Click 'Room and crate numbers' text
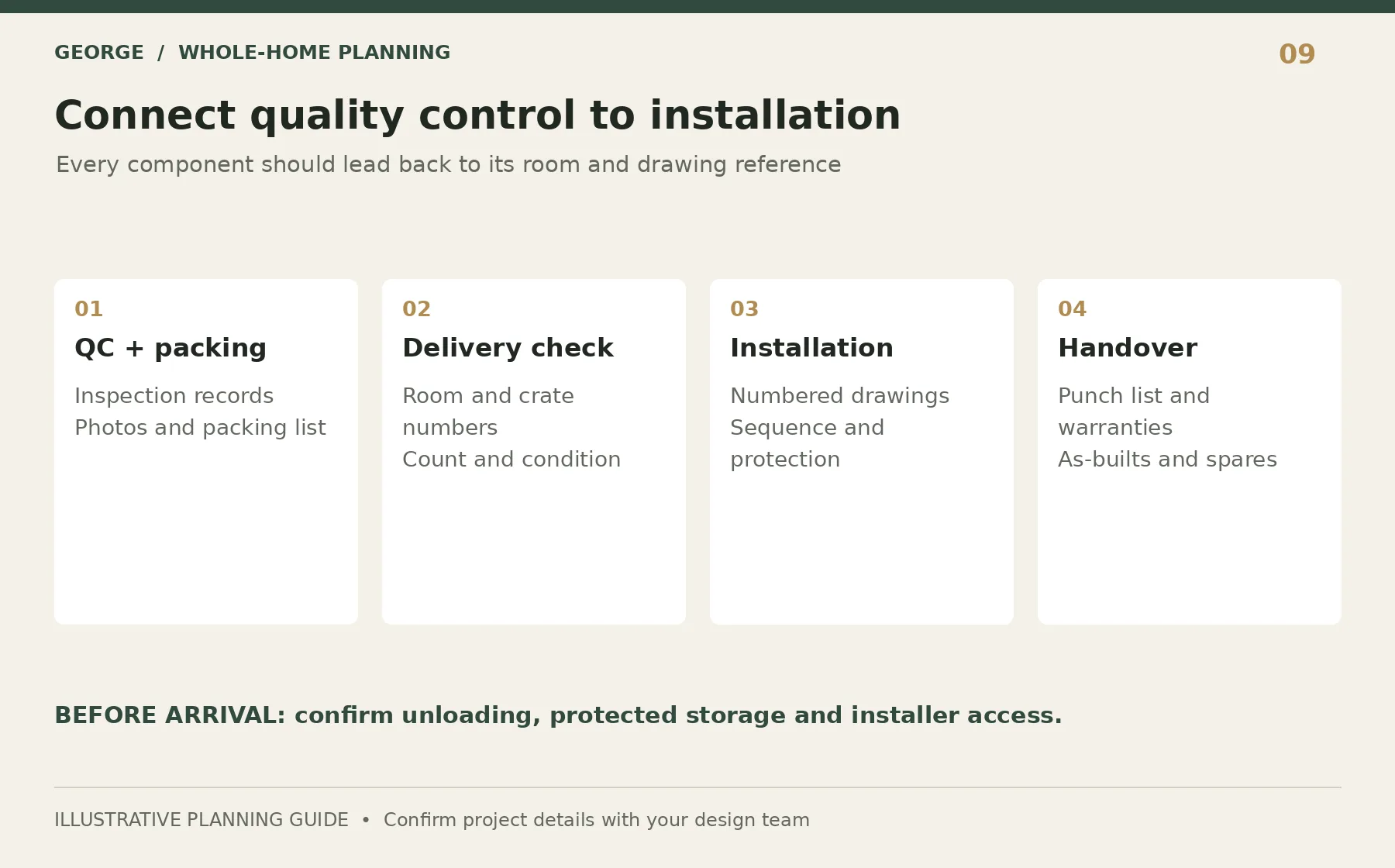The height and width of the screenshot is (868, 1395). (x=488, y=412)
